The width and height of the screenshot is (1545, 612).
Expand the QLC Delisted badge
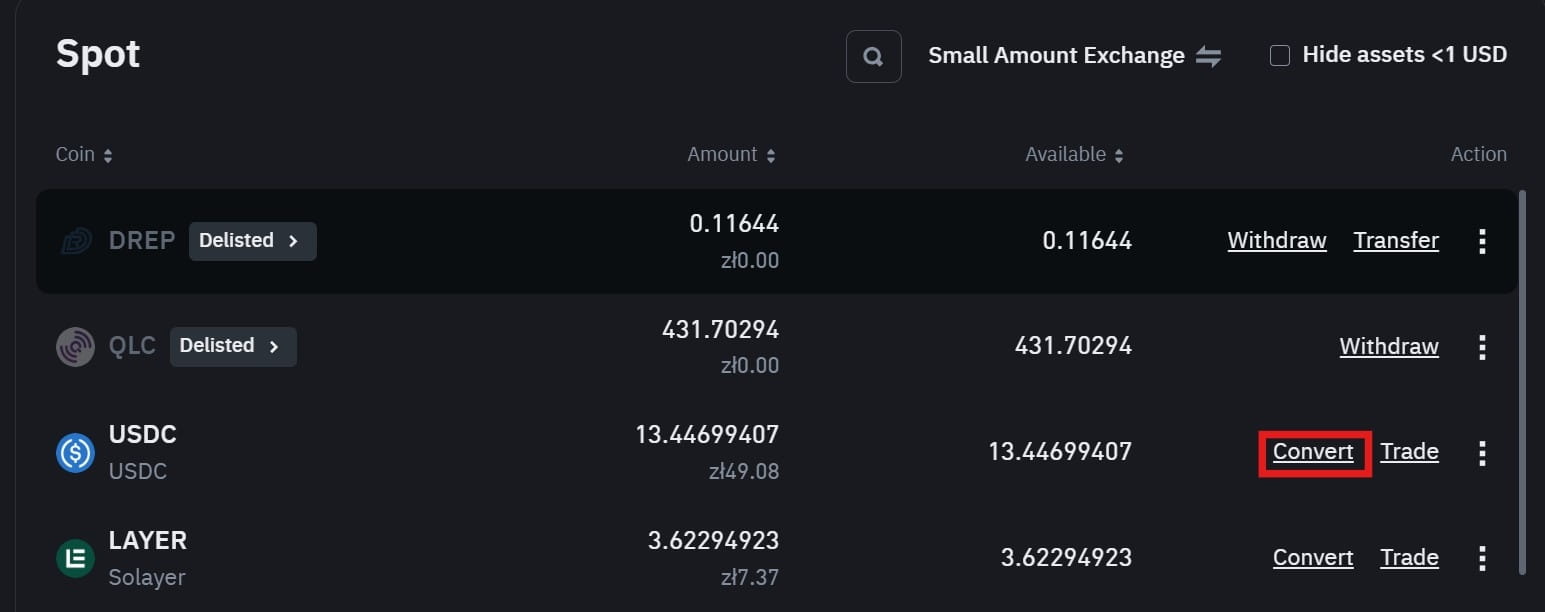[x=233, y=346]
